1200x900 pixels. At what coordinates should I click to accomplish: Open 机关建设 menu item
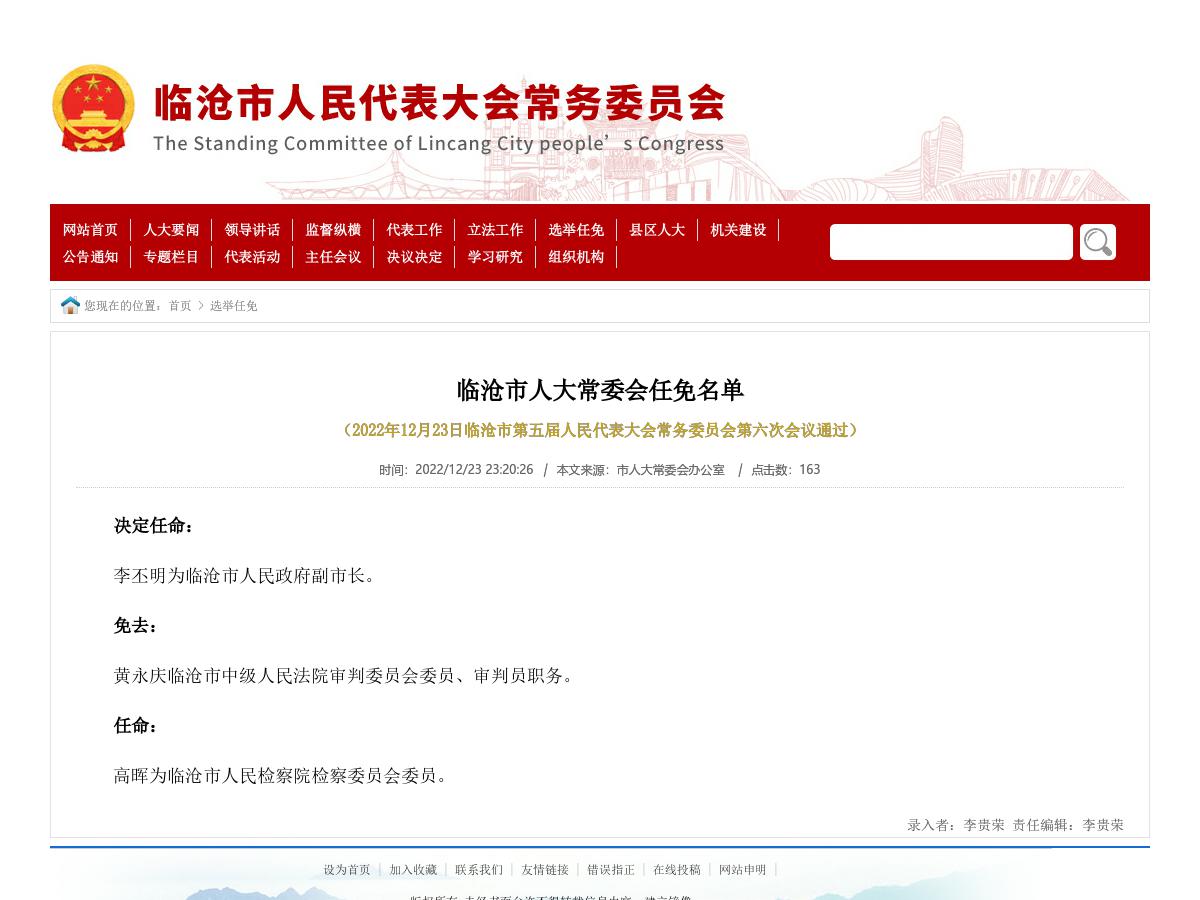coord(738,230)
